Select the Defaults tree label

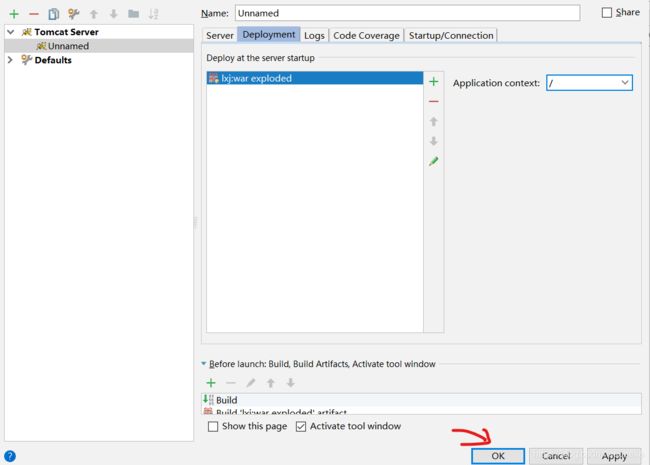click(x=53, y=60)
